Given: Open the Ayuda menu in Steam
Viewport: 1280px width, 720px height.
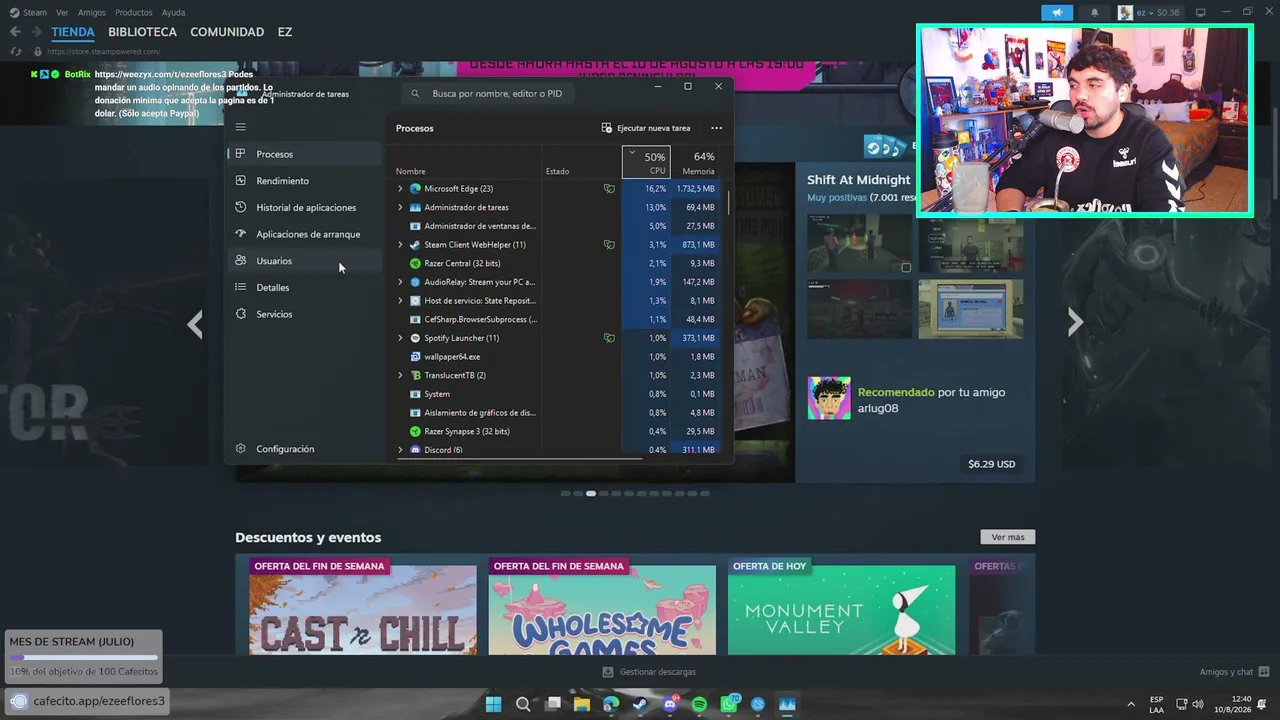Looking at the screenshot, I should tap(173, 12).
